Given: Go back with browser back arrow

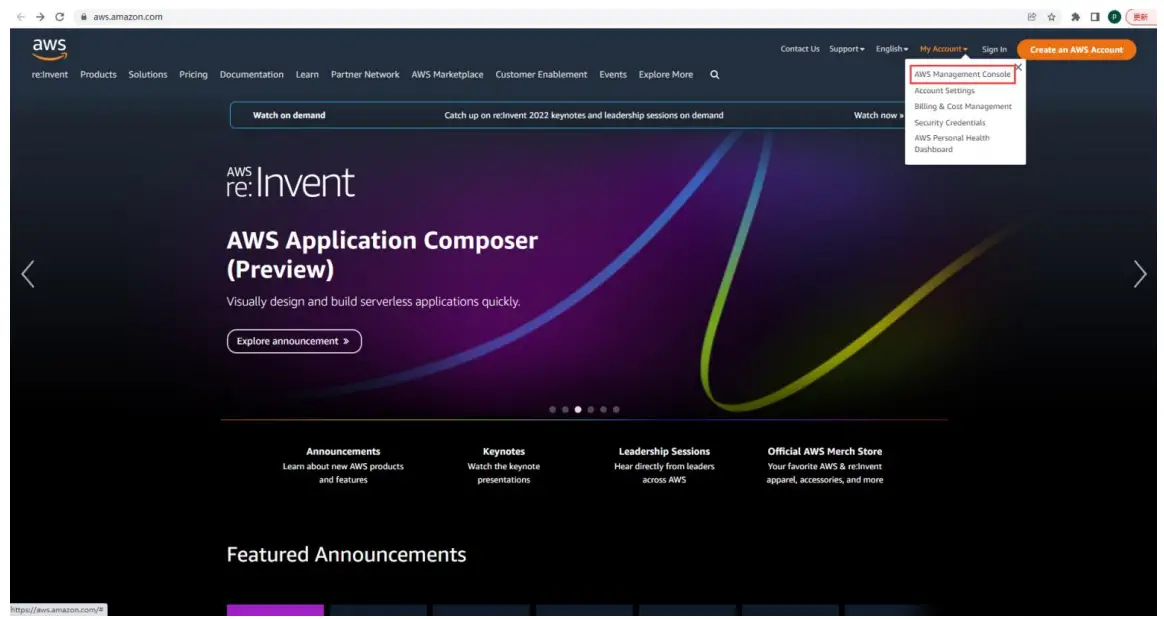Looking at the screenshot, I should (x=21, y=16).
